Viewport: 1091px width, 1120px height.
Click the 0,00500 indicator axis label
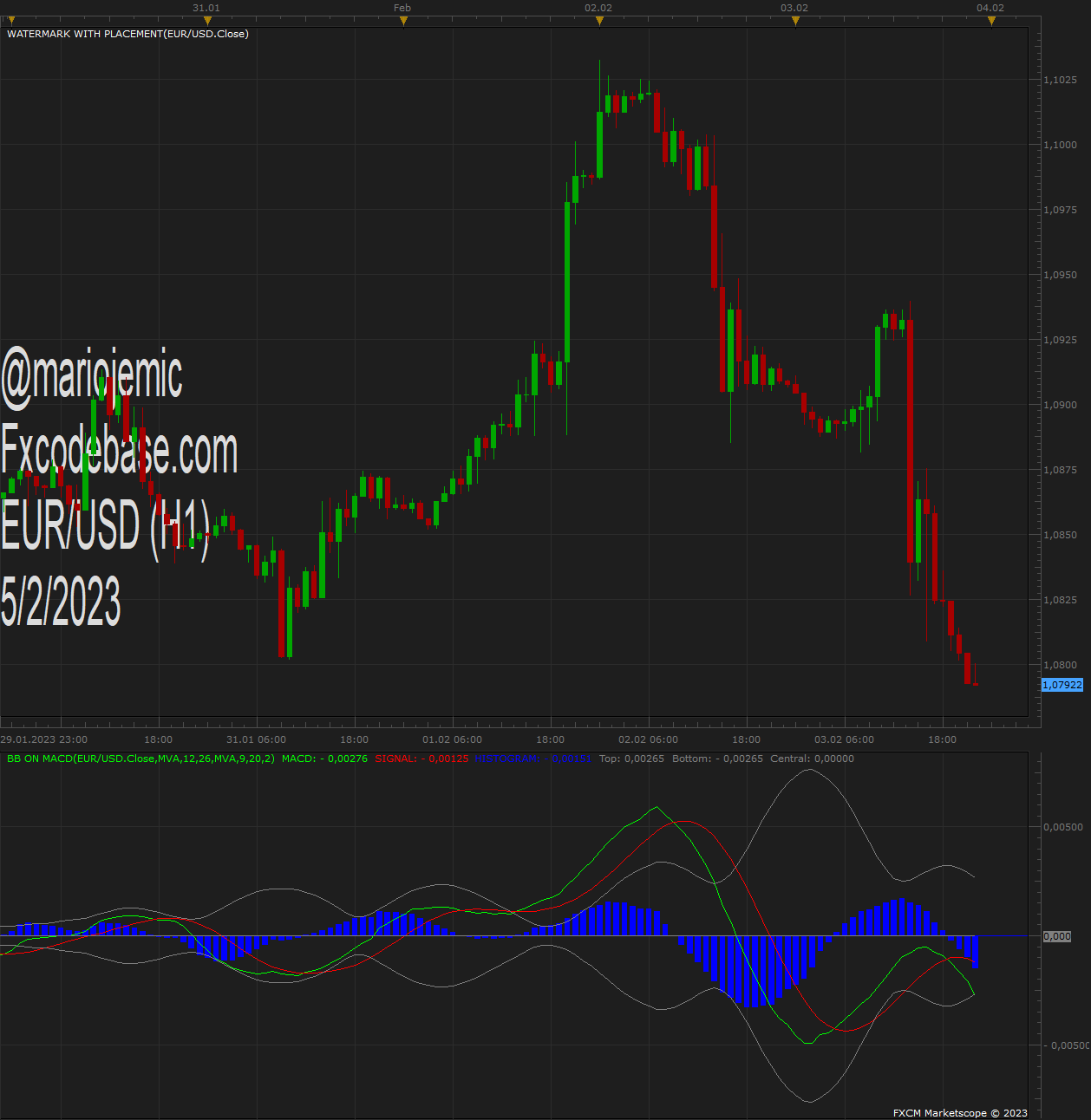coord(1062,827)
